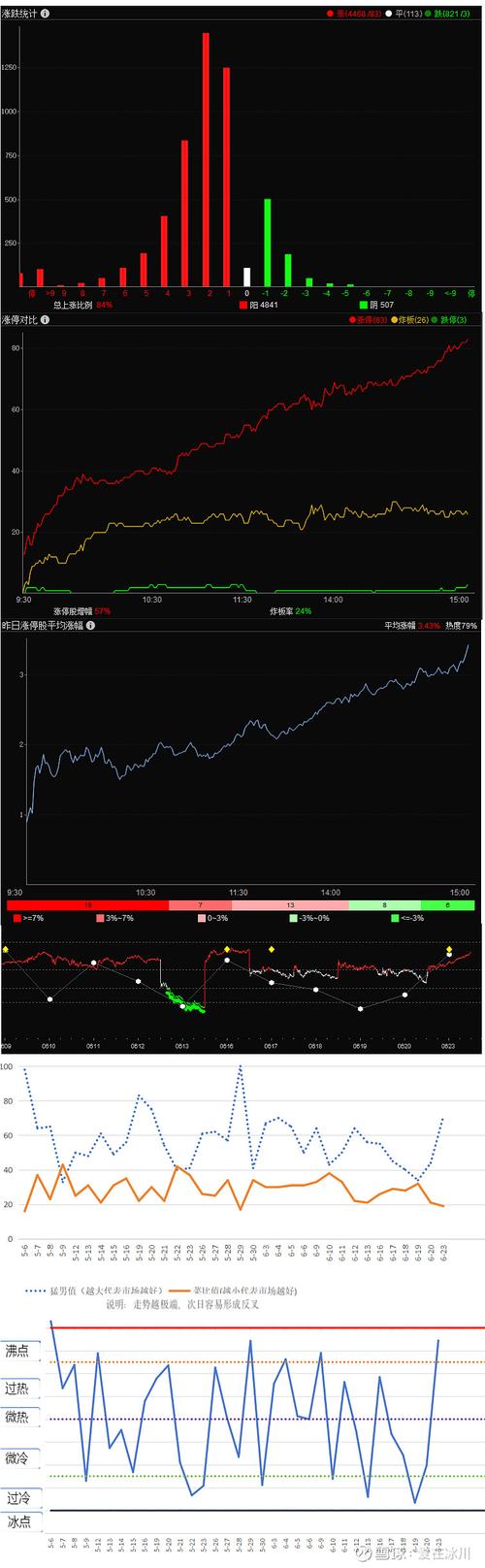Click the distribution segment labeled 7
The height and width of the screenshot is (1568, 485).
200,904
